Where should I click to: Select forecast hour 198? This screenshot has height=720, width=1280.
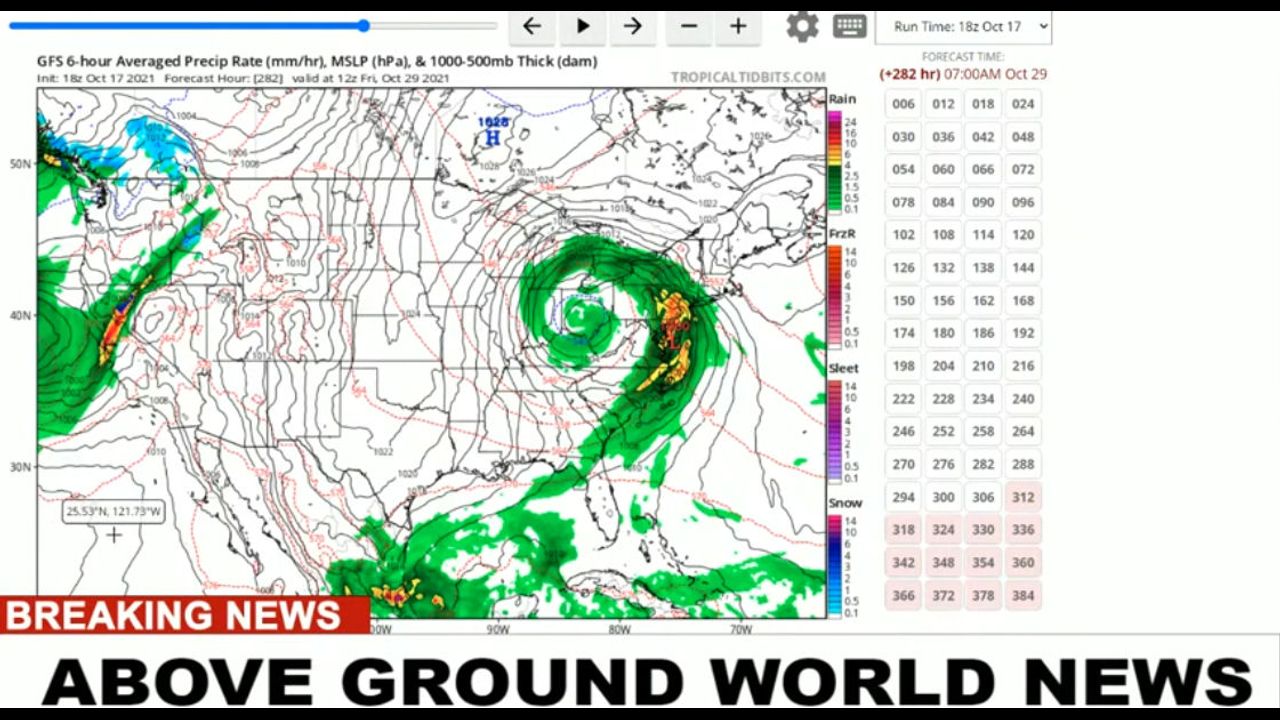pyautogui.click(x=903, y=366)
